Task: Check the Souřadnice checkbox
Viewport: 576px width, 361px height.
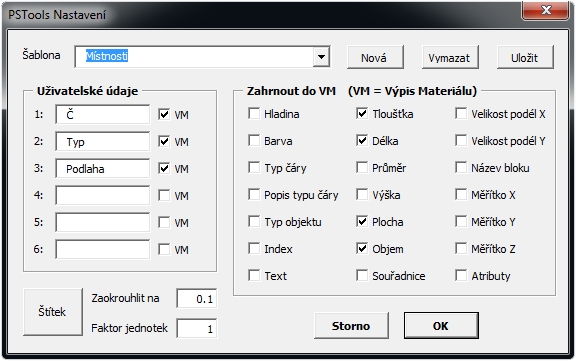Action: (x=362, y=275)
